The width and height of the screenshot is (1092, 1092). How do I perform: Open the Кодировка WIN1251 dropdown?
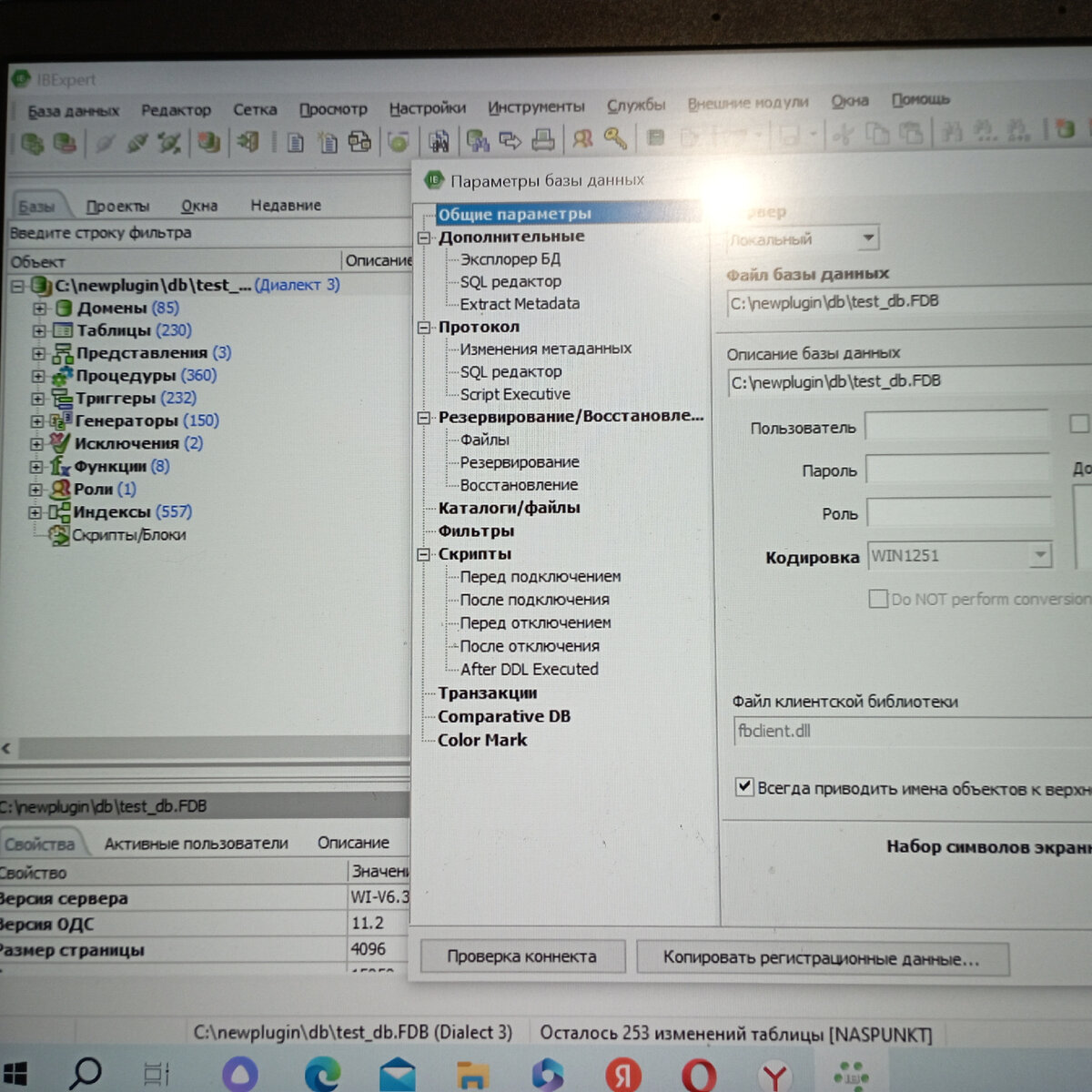1040,554
